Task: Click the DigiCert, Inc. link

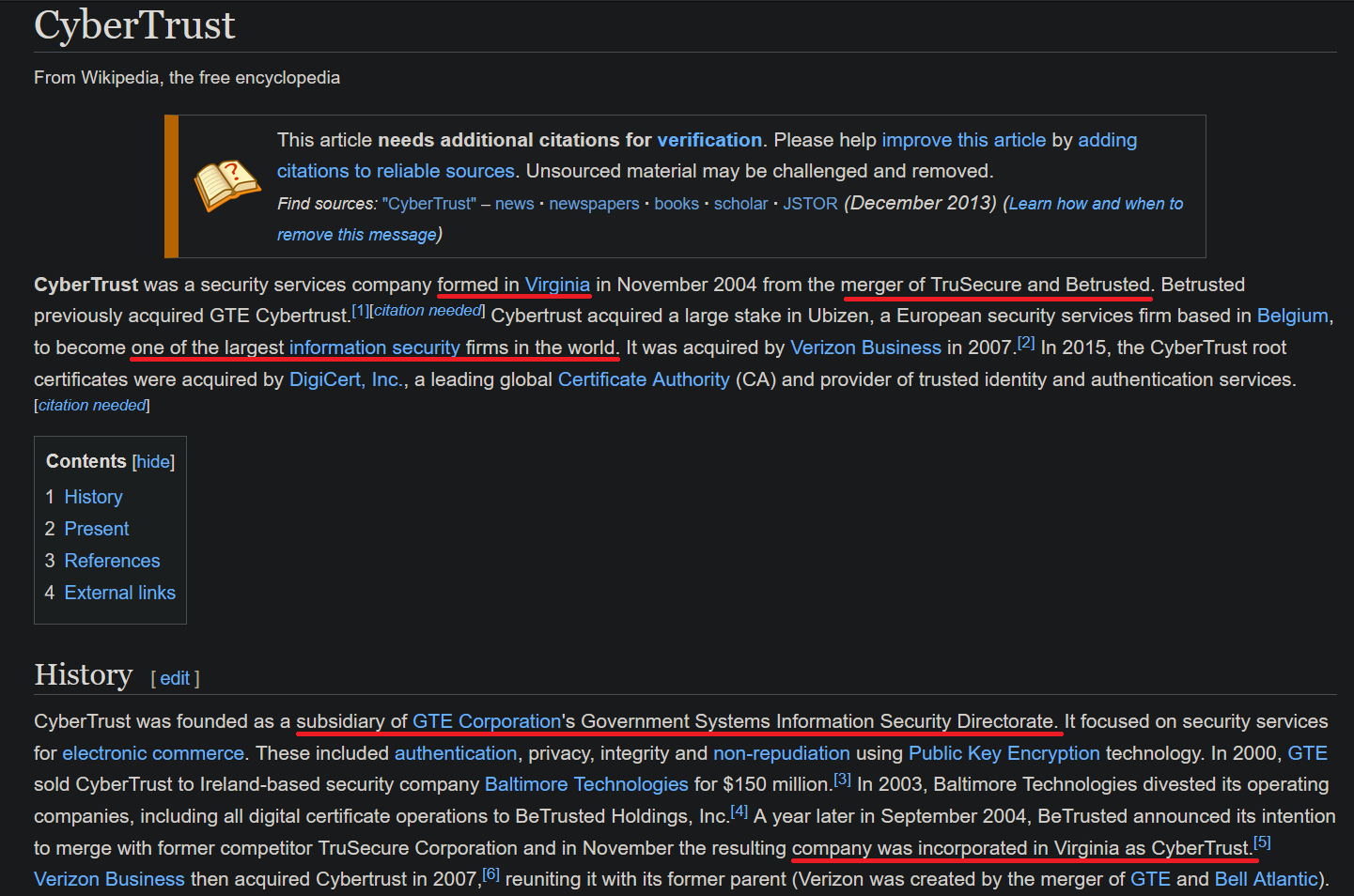Action: (346, 379)
